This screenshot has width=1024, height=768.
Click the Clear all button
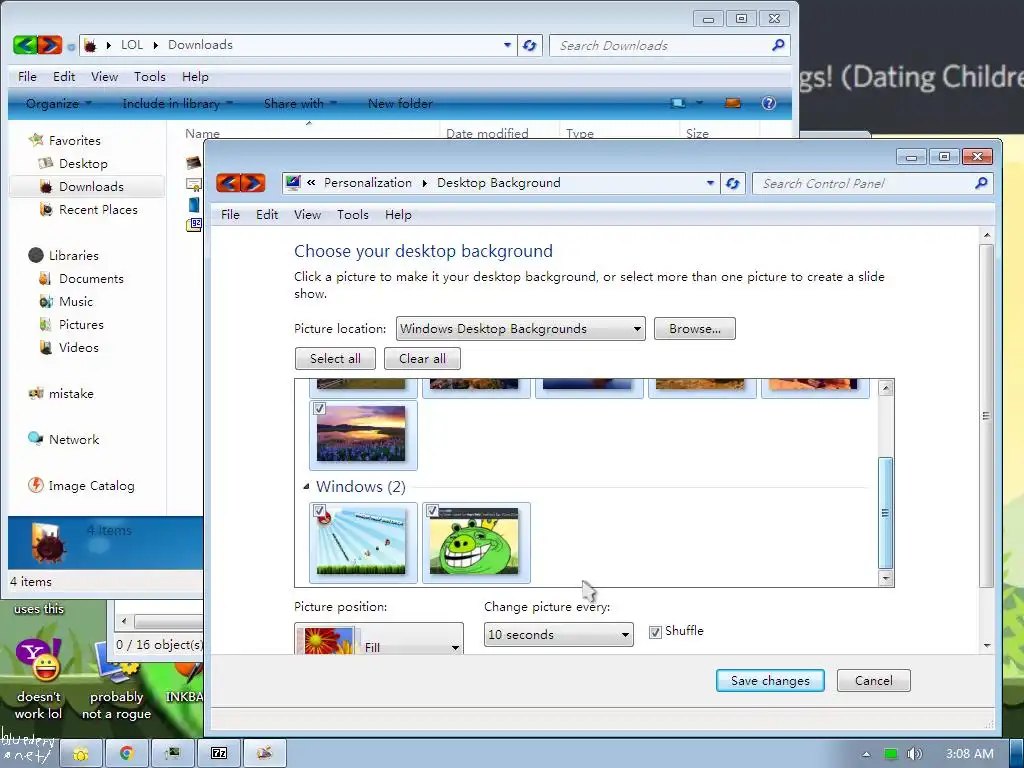[x=422, y=359]
